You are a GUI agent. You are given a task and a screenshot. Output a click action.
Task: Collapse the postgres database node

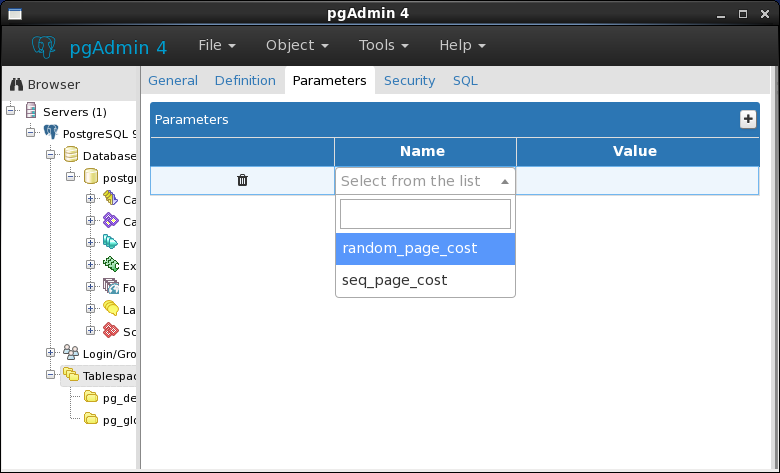[70, 177]
